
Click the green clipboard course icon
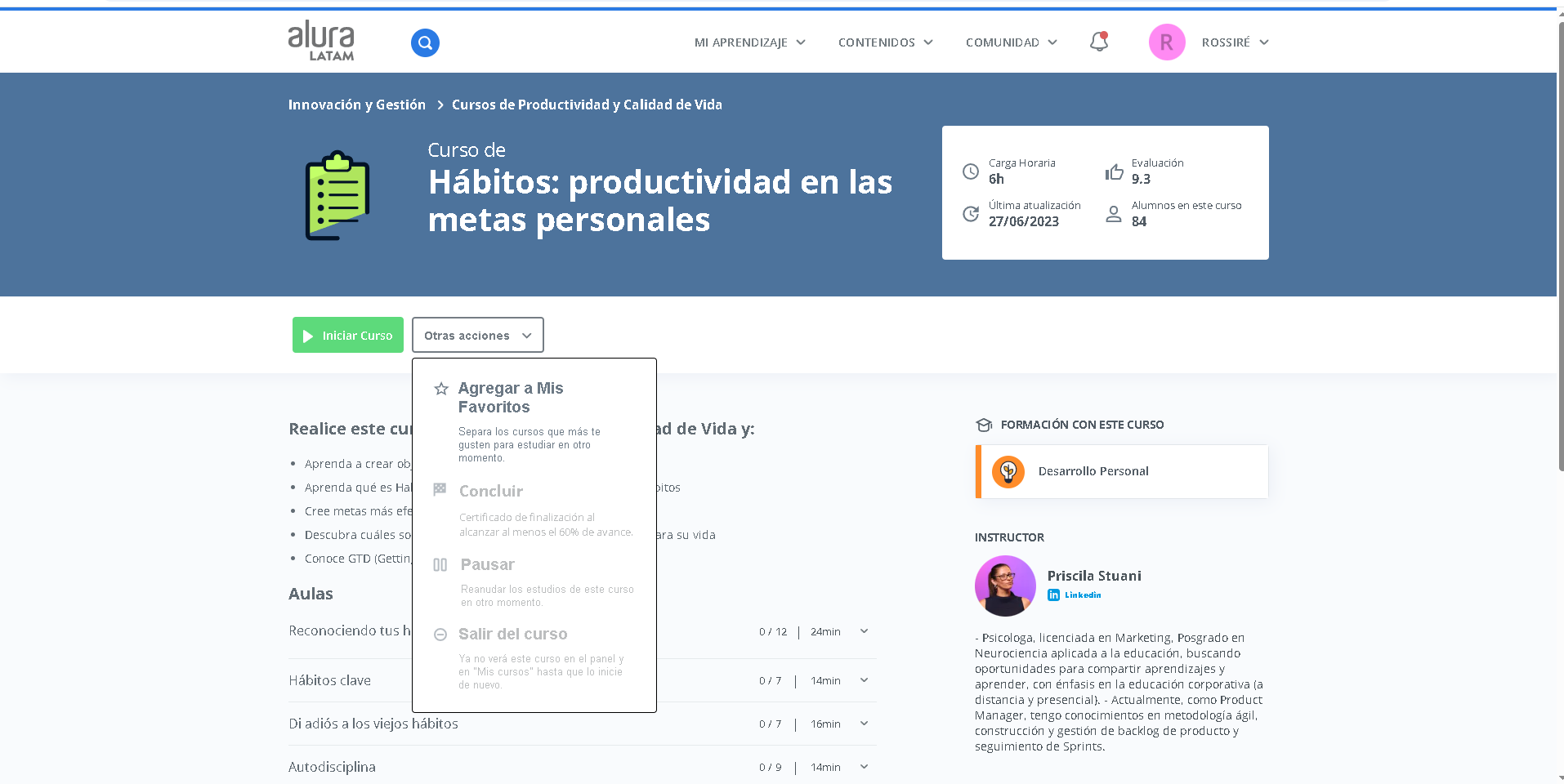(337, 194)
